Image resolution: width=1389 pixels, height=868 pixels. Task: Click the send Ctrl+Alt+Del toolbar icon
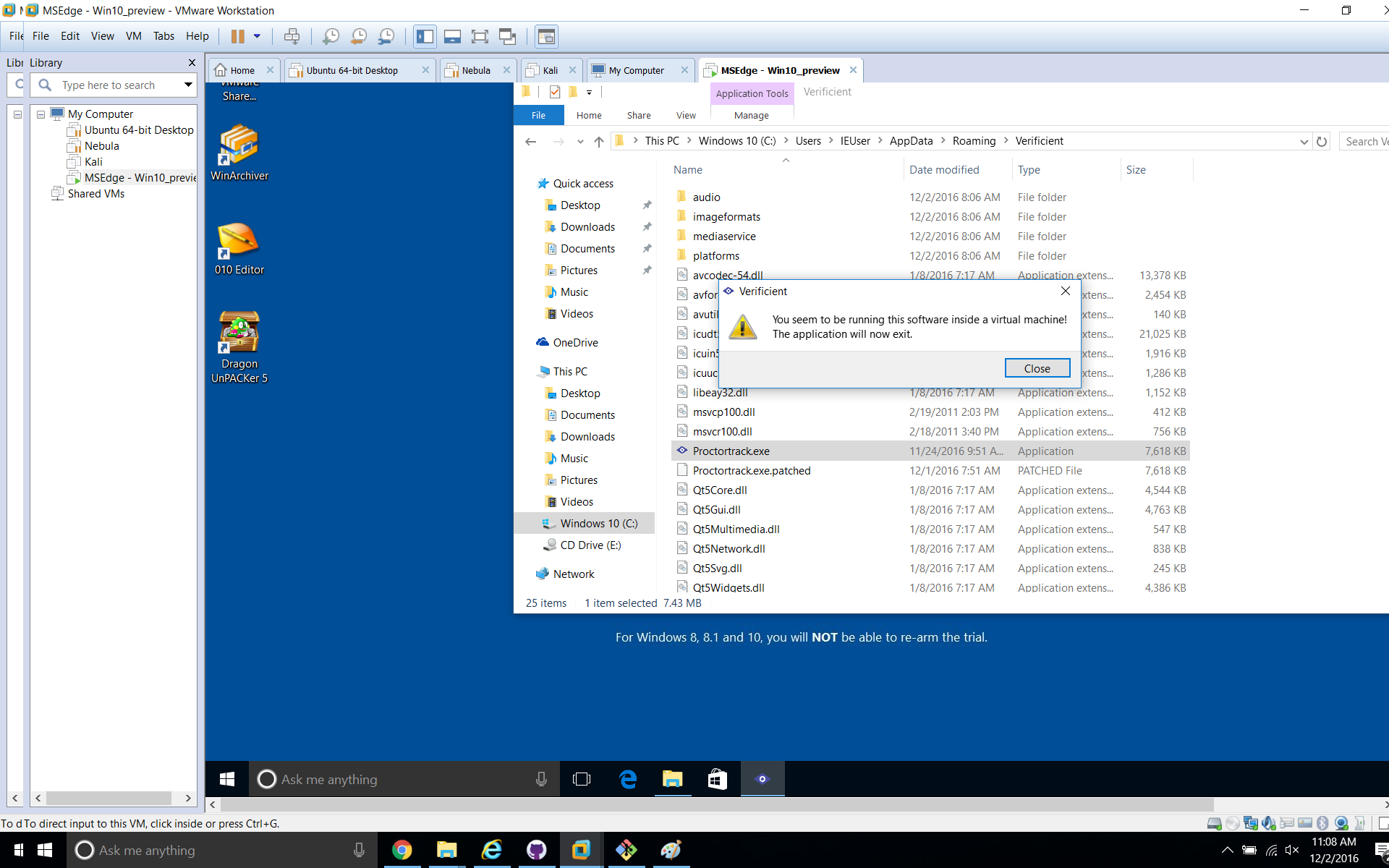[x=292, y=36]
